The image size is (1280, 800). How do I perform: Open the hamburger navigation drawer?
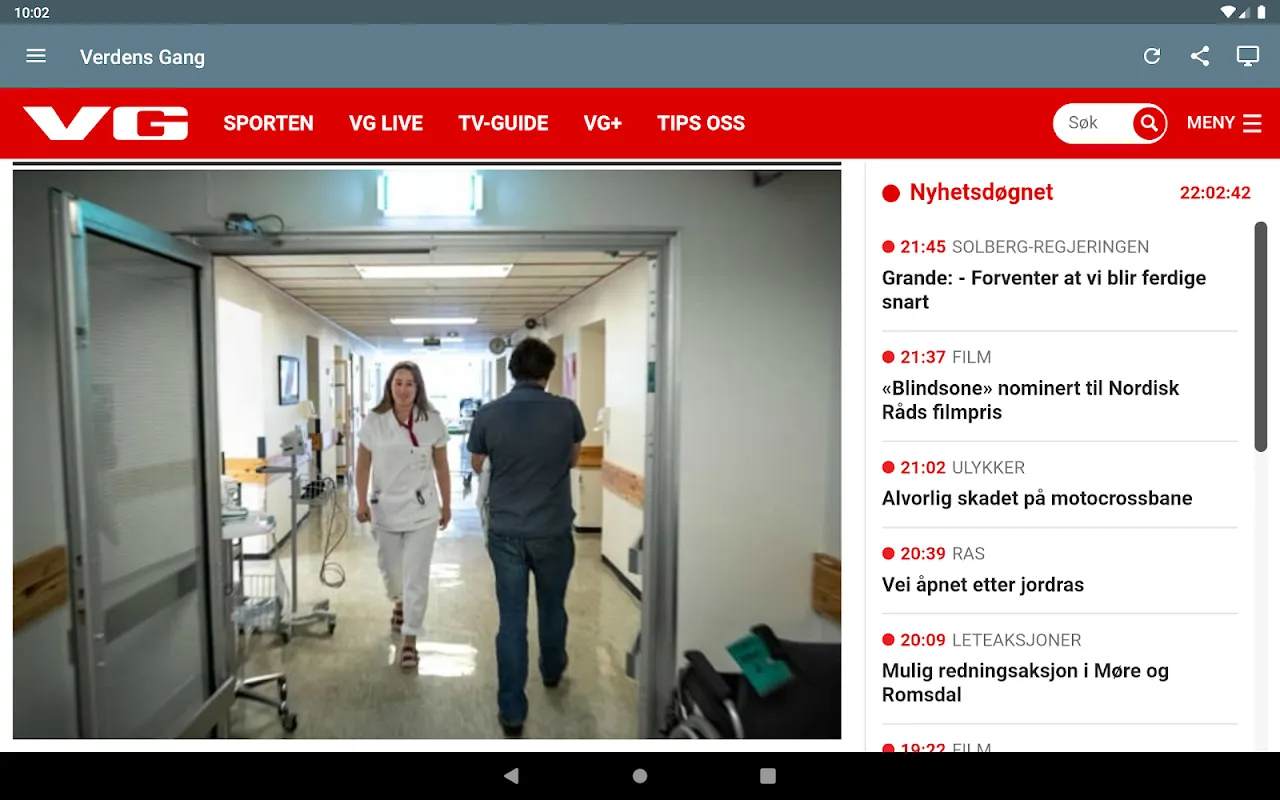pyautogui.click(x=36, y=56)
